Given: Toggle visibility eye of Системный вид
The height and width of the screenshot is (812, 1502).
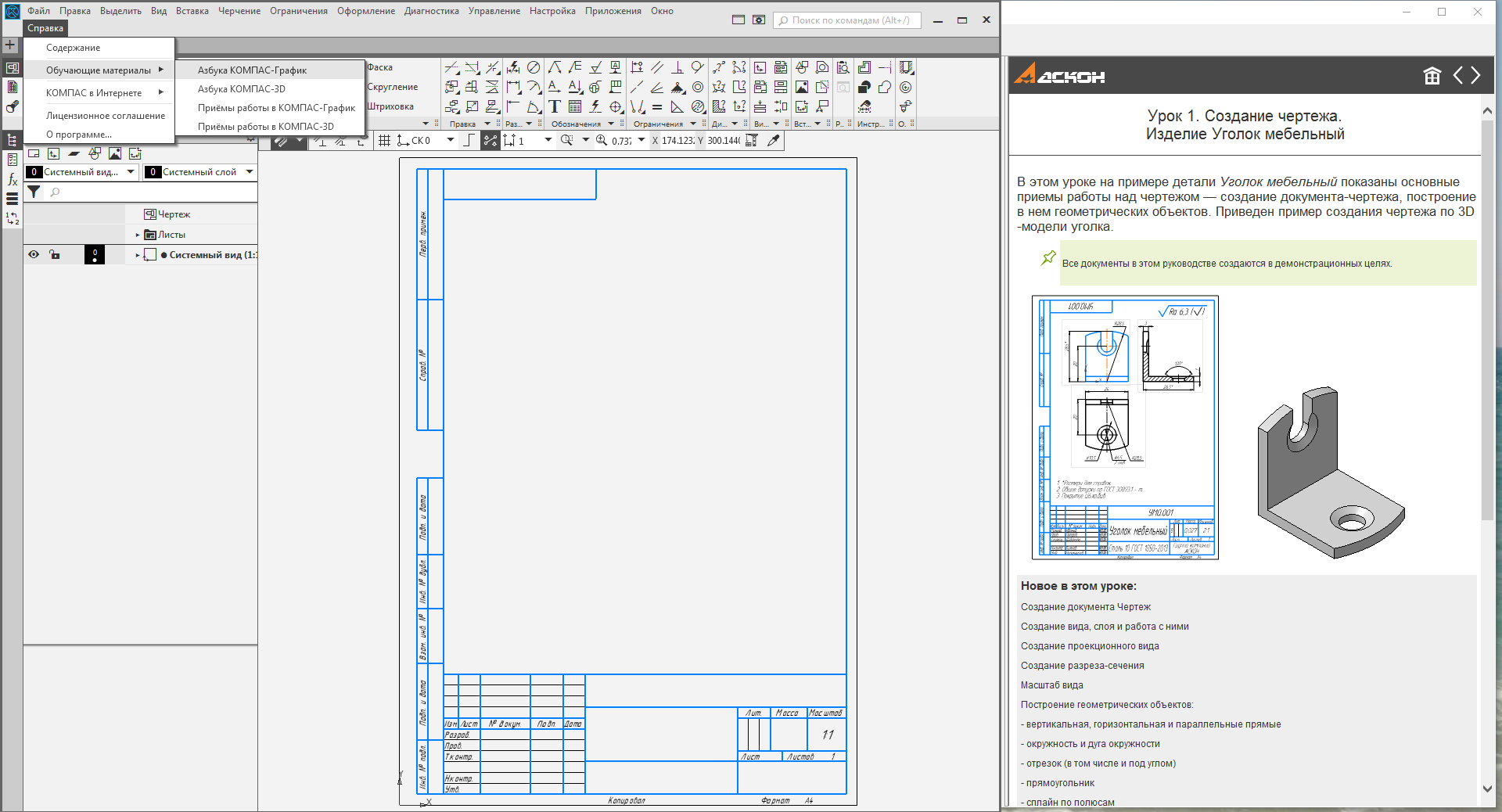Looking at the screenshot, I should [34, 254].
